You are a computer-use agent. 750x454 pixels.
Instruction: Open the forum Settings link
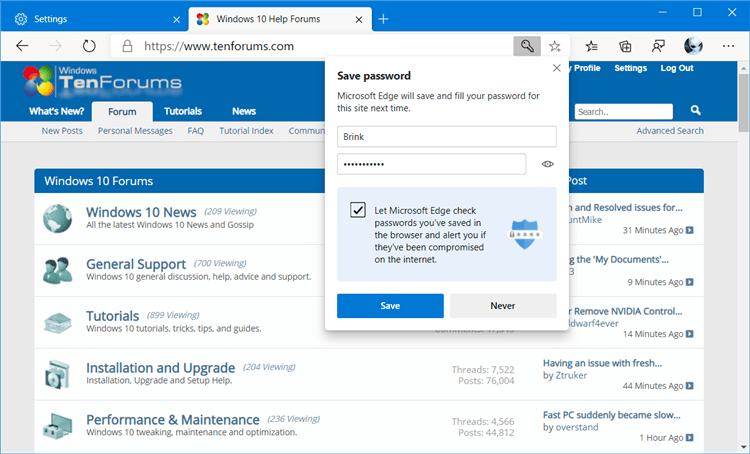[630, 68]
